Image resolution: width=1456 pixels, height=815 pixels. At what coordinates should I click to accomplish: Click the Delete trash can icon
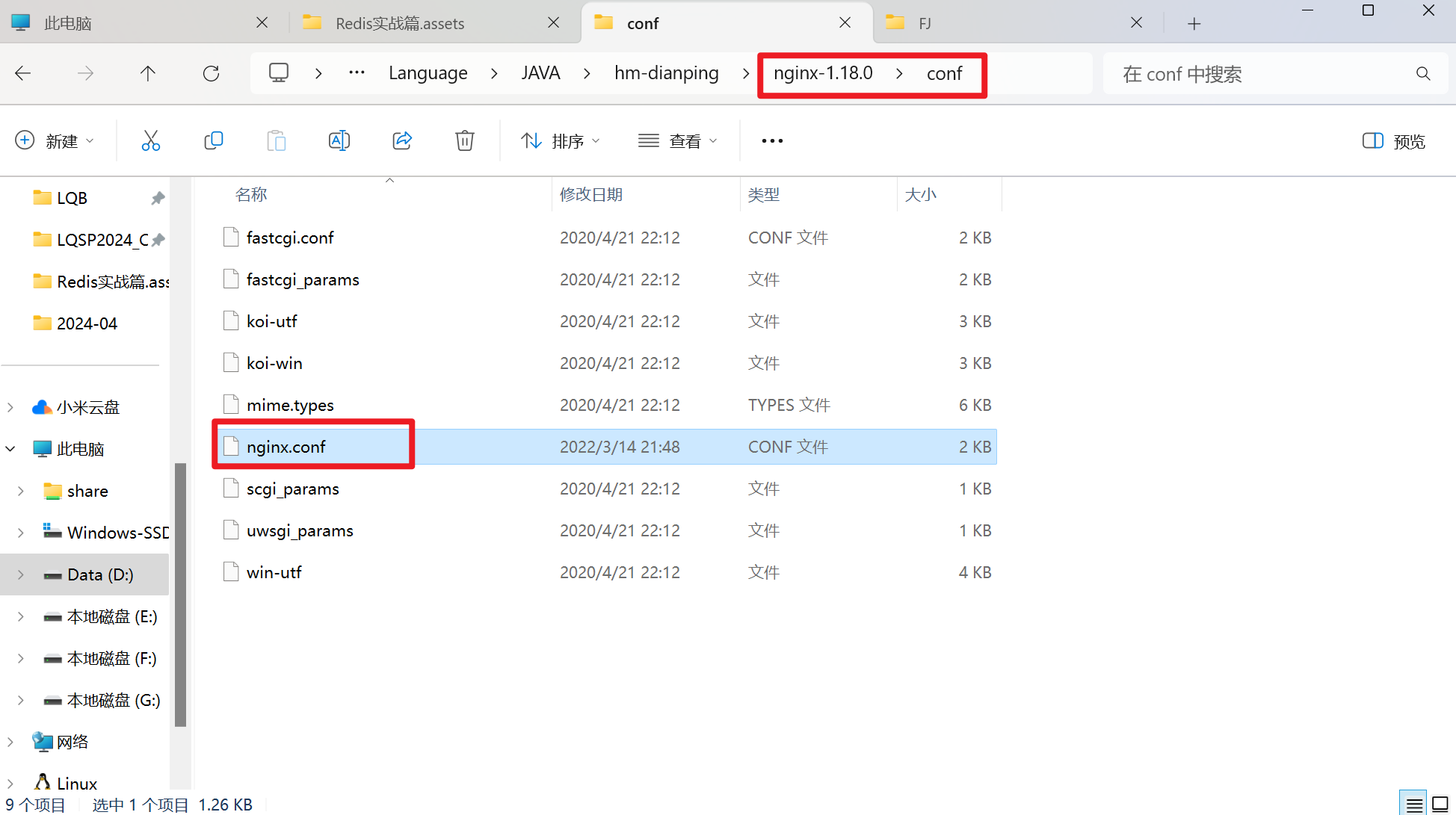point(464,140)
